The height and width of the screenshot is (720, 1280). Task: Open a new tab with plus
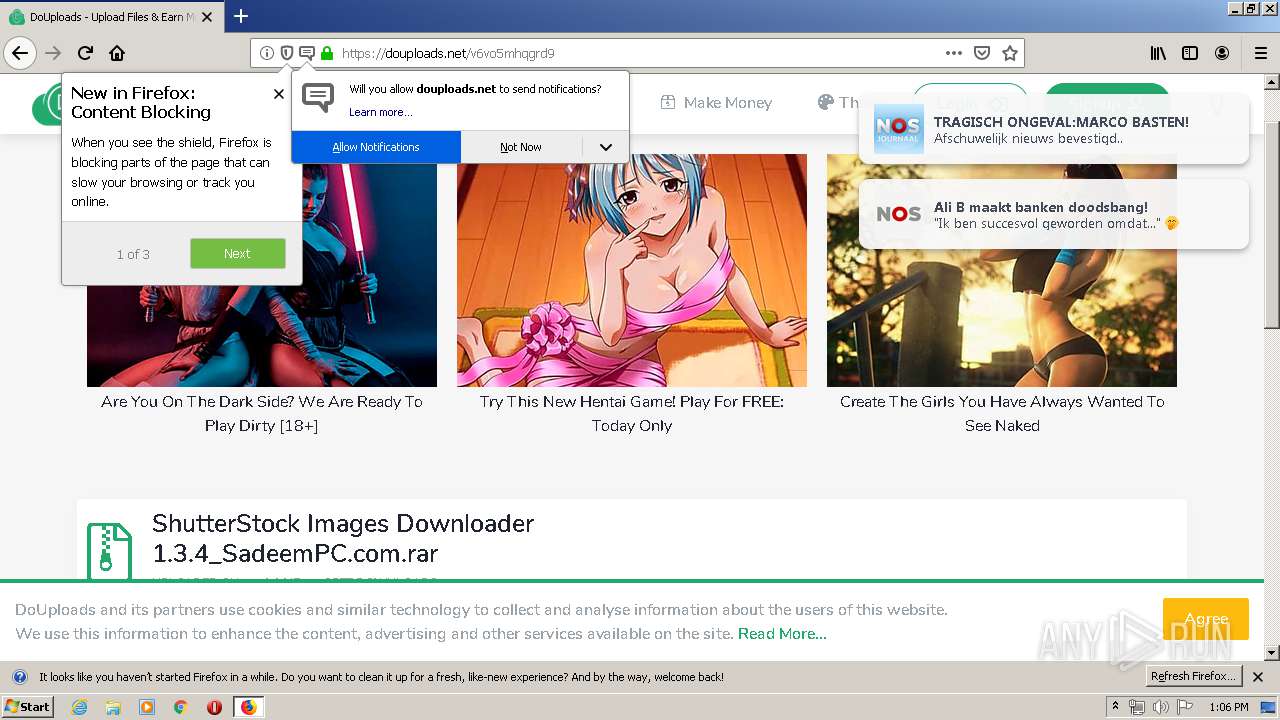pos(241,16)
